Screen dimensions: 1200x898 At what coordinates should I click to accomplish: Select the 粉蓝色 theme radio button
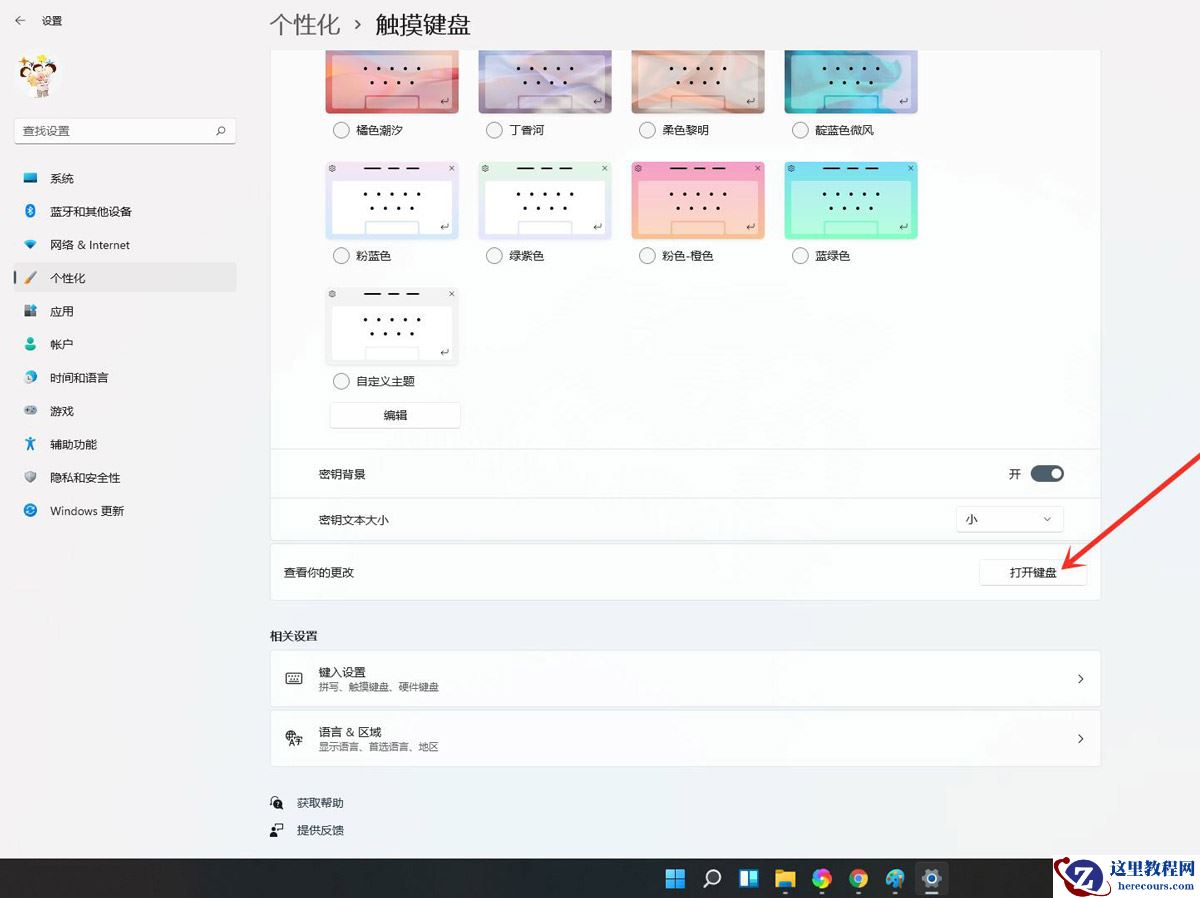(x=341, y=255)
